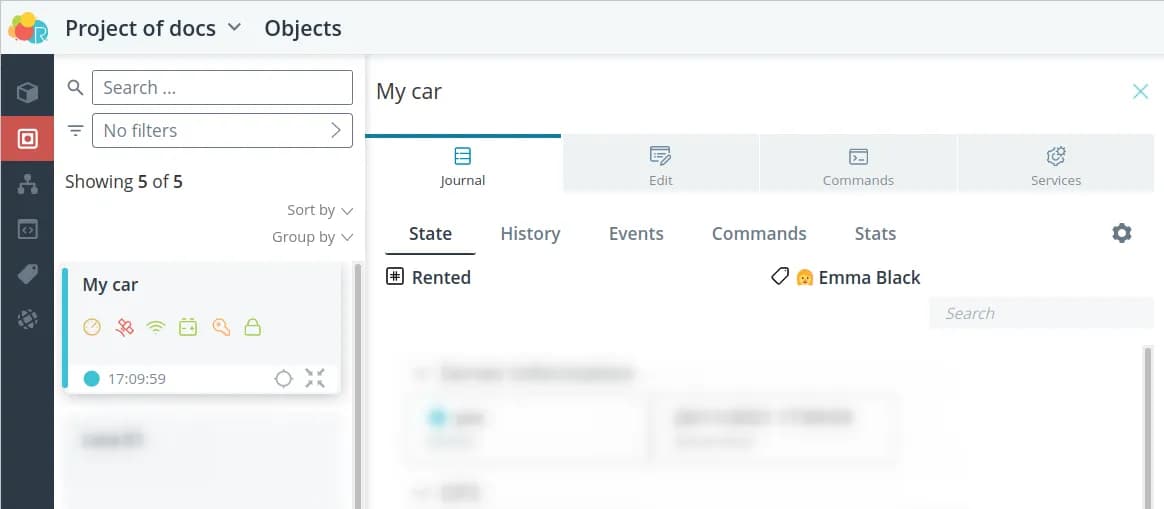
Task: Switch to the Edit tab
Action: (x=660, y=165)
